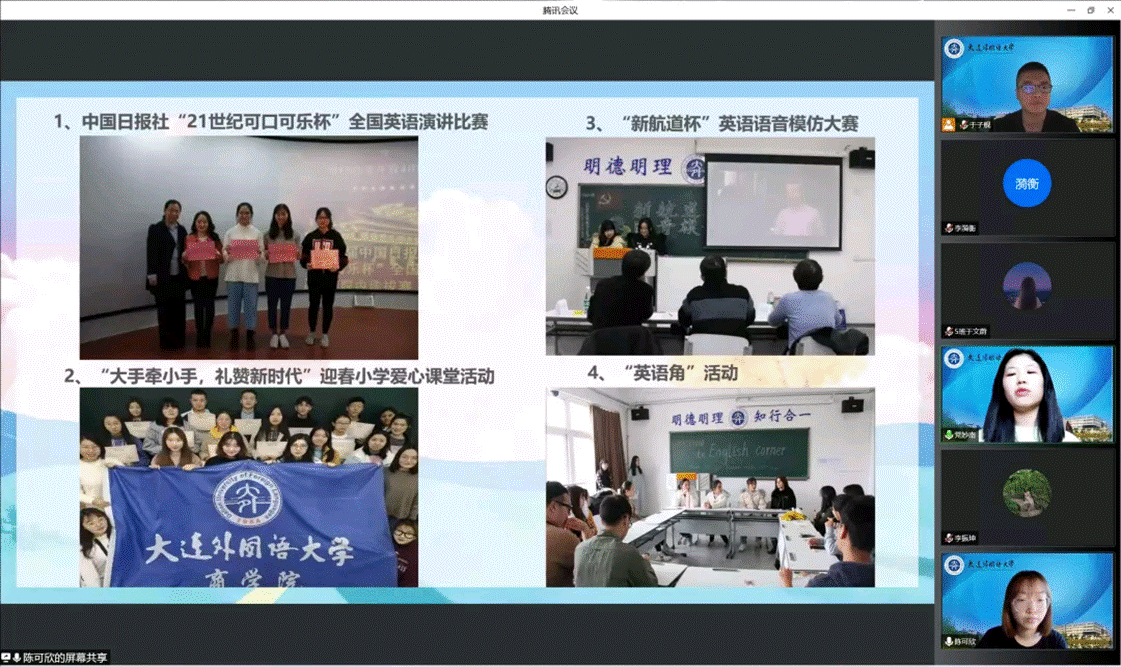Click the 陈可欣的屏幕共享 label text
This screenshot has width=1121, height=667.
point(64,657)
